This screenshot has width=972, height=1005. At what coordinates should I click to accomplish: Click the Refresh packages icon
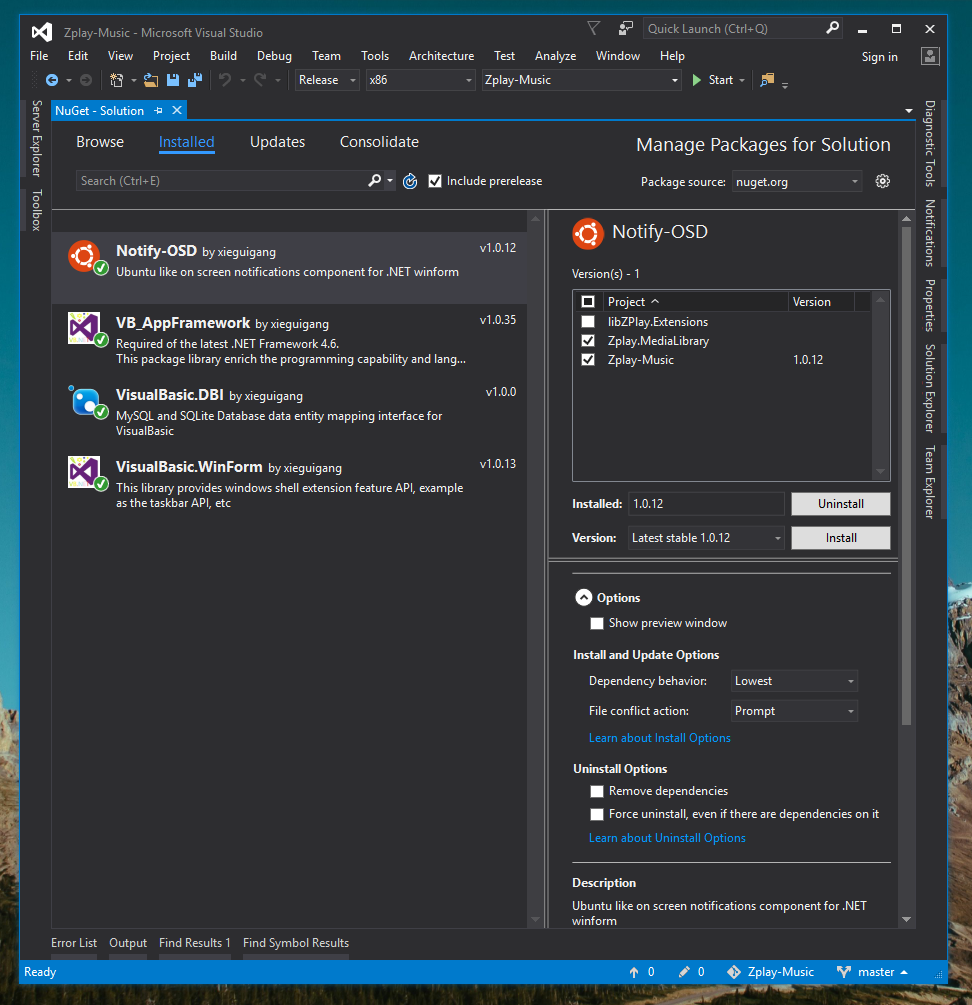410,181
